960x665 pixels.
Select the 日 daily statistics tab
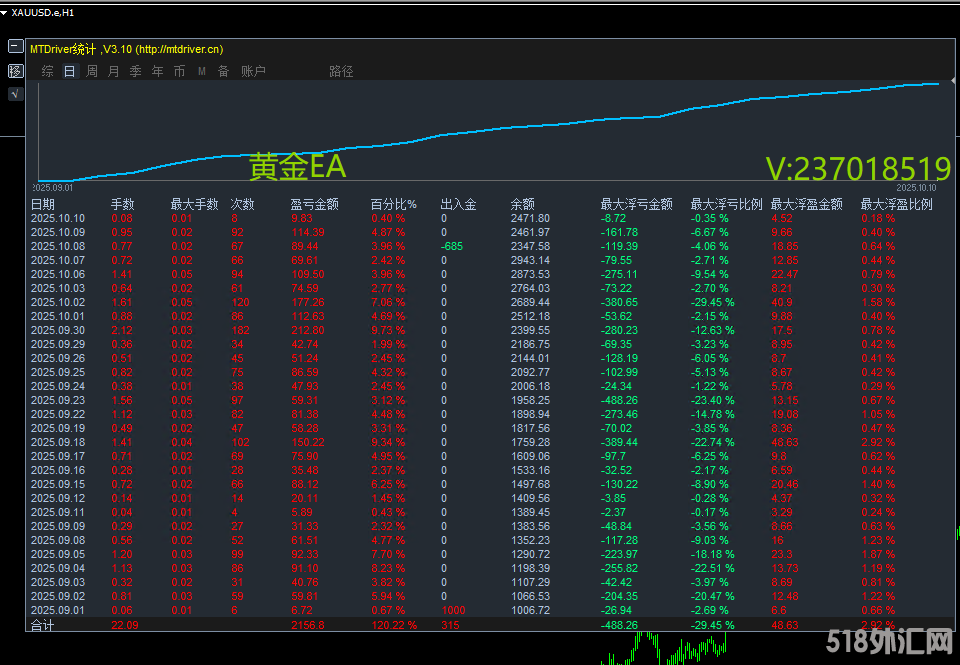(69, 71)
